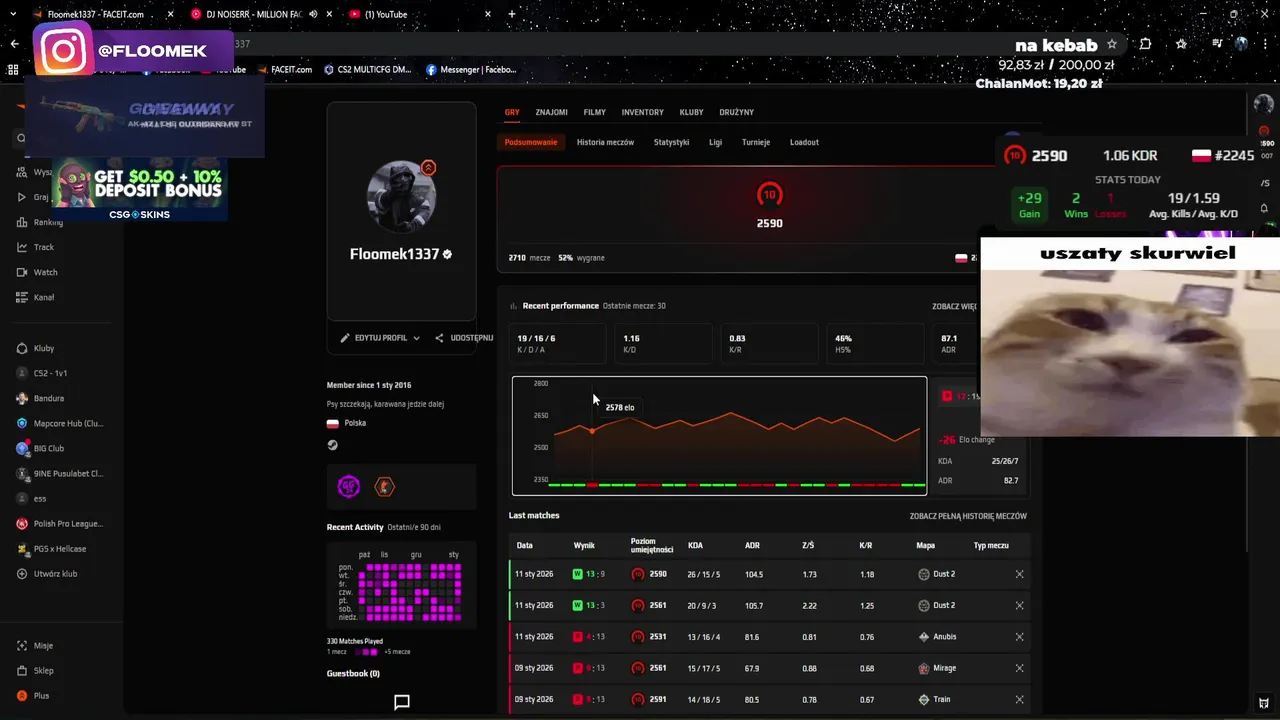This screenshot has width=1280, height=720.
Task: Open Misje missions icon
Action: [x=22, y=645]
